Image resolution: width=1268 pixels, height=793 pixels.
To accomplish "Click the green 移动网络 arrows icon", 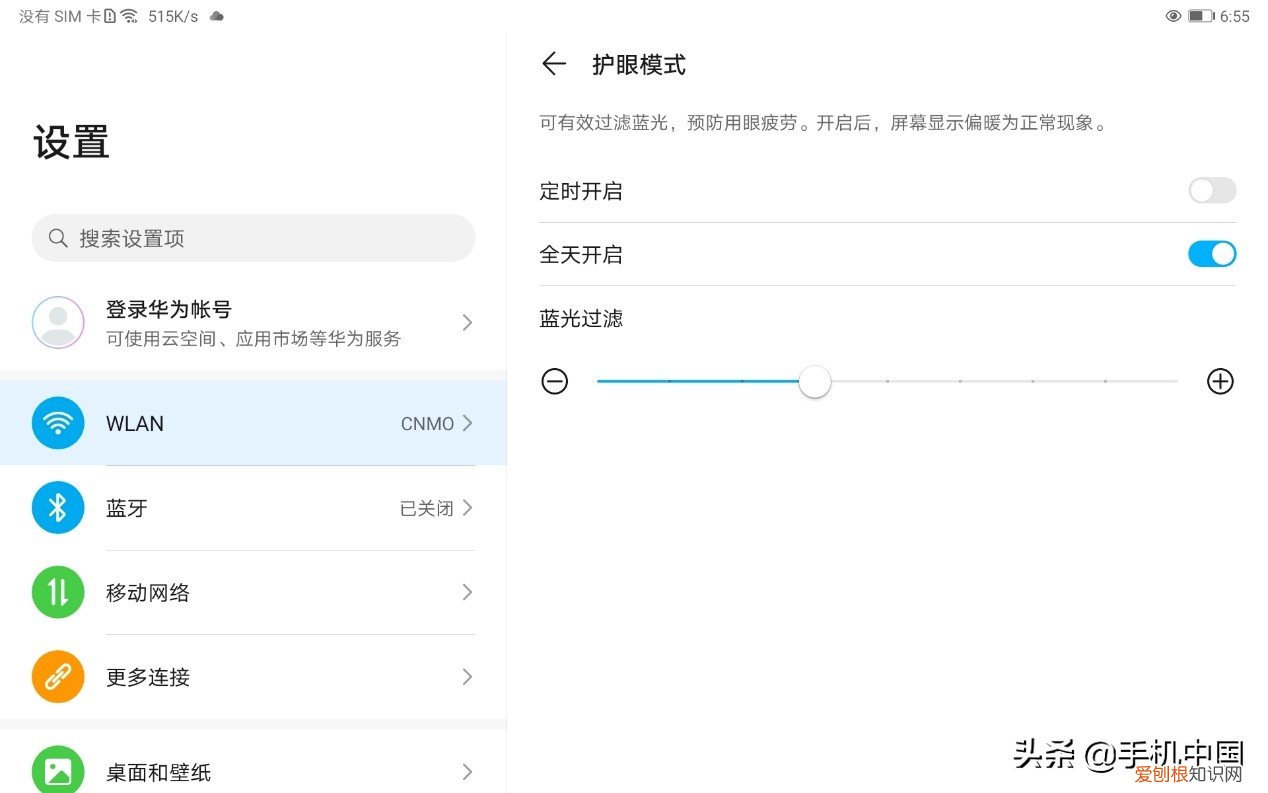I will 58,592.
